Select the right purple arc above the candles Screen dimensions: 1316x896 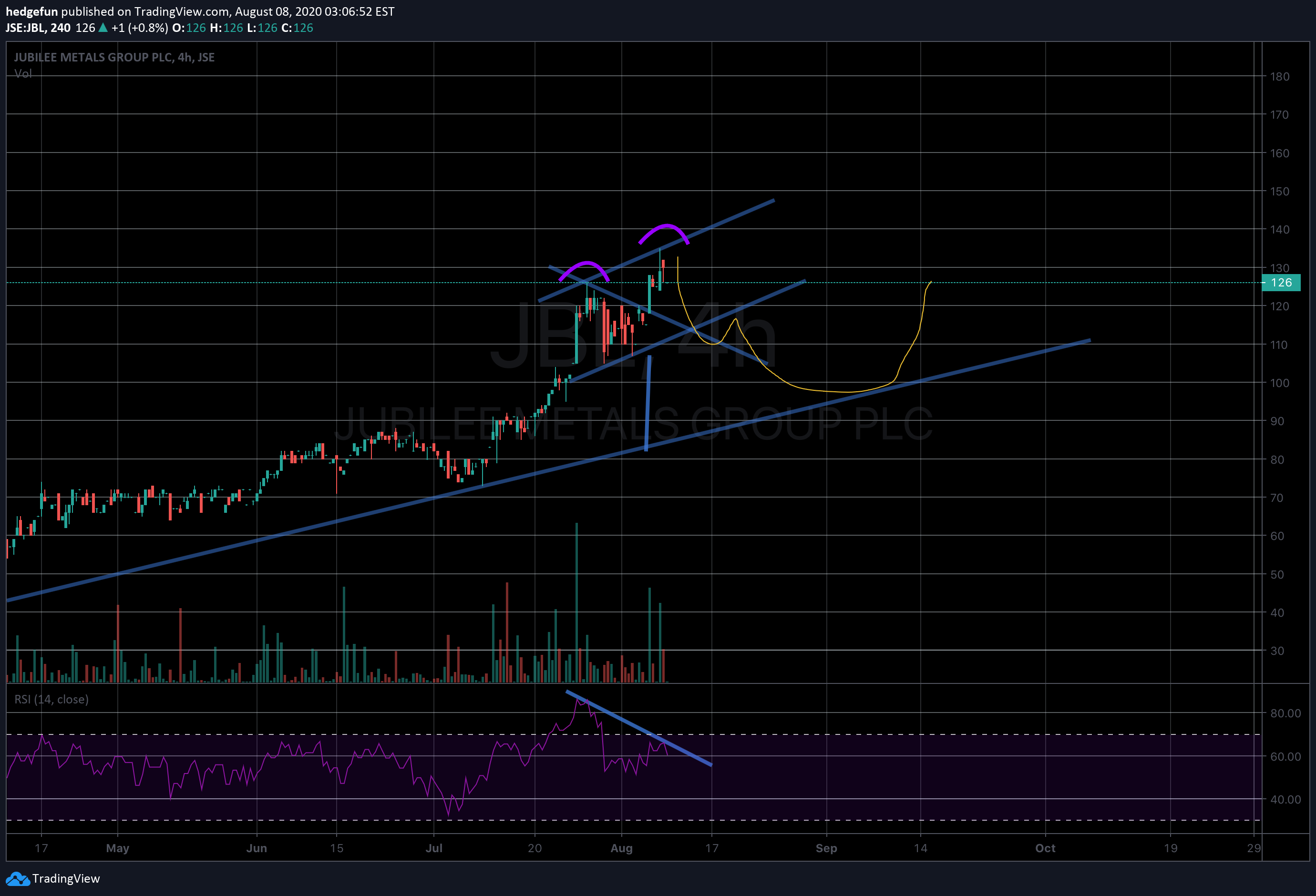pyautogui.click(x=667, y=226)
